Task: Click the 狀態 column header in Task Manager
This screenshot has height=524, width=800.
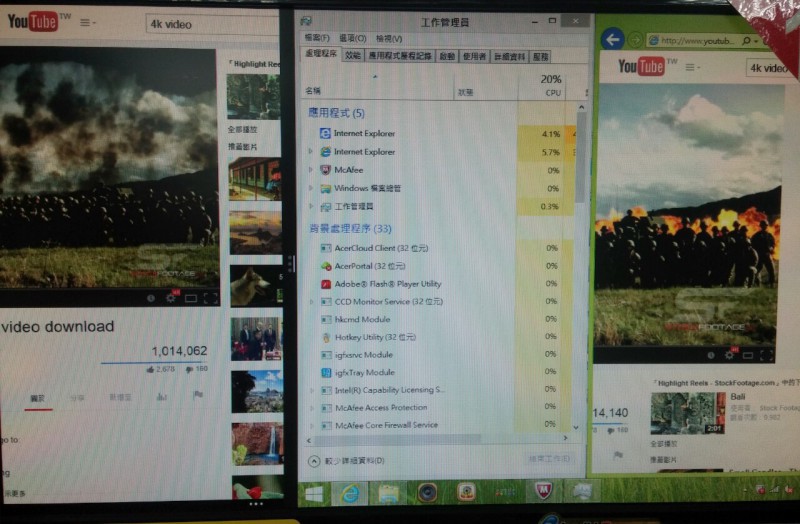Action: 485,87
